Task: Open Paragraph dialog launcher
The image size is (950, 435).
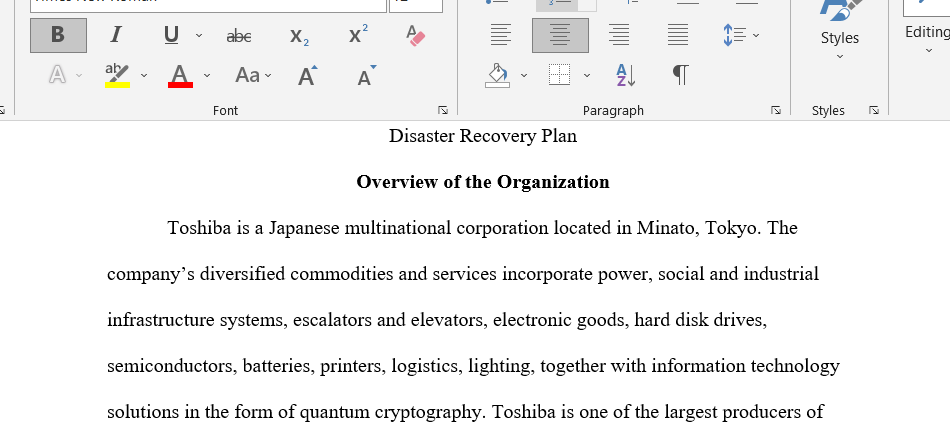Action: (x=776, y=110)
